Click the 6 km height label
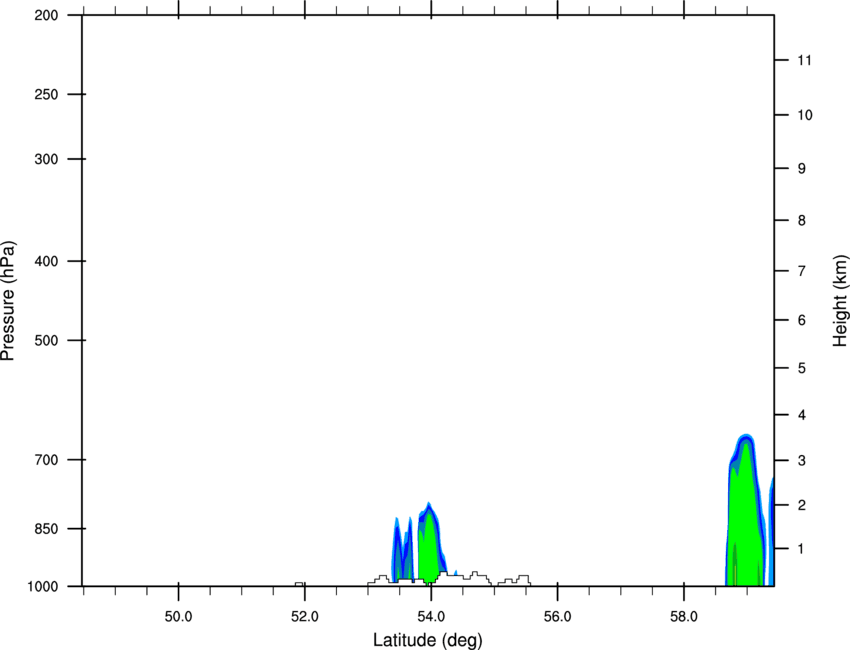Screen dimensions: 850x650 [802, 320]
